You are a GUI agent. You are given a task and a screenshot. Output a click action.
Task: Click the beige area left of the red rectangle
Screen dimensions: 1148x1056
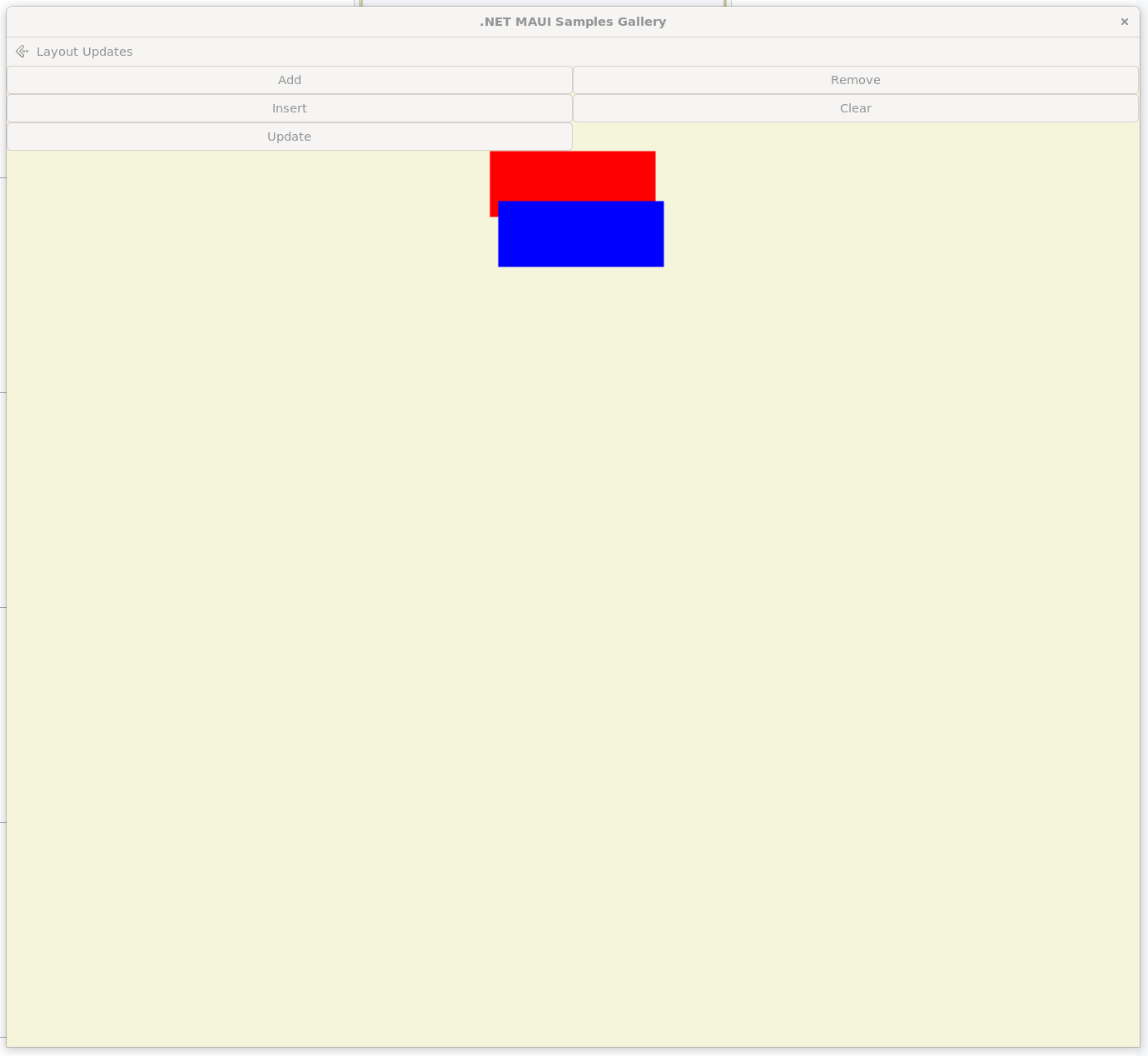click(x=250, y=183)
